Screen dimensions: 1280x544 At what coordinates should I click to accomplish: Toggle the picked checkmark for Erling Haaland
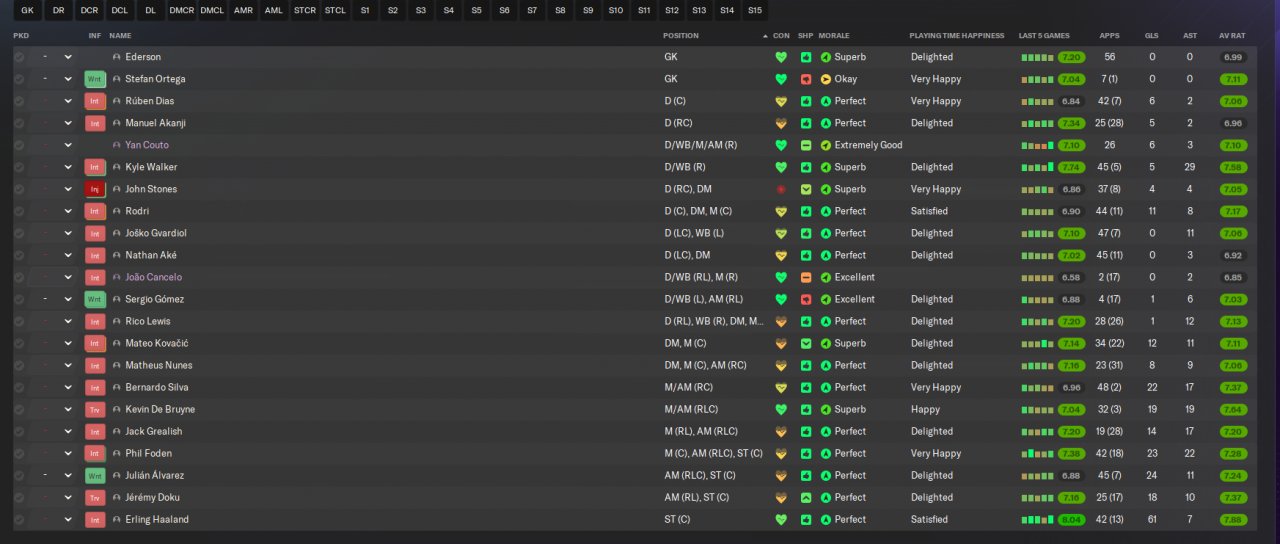pyautogui.click(x=19, y=519)
